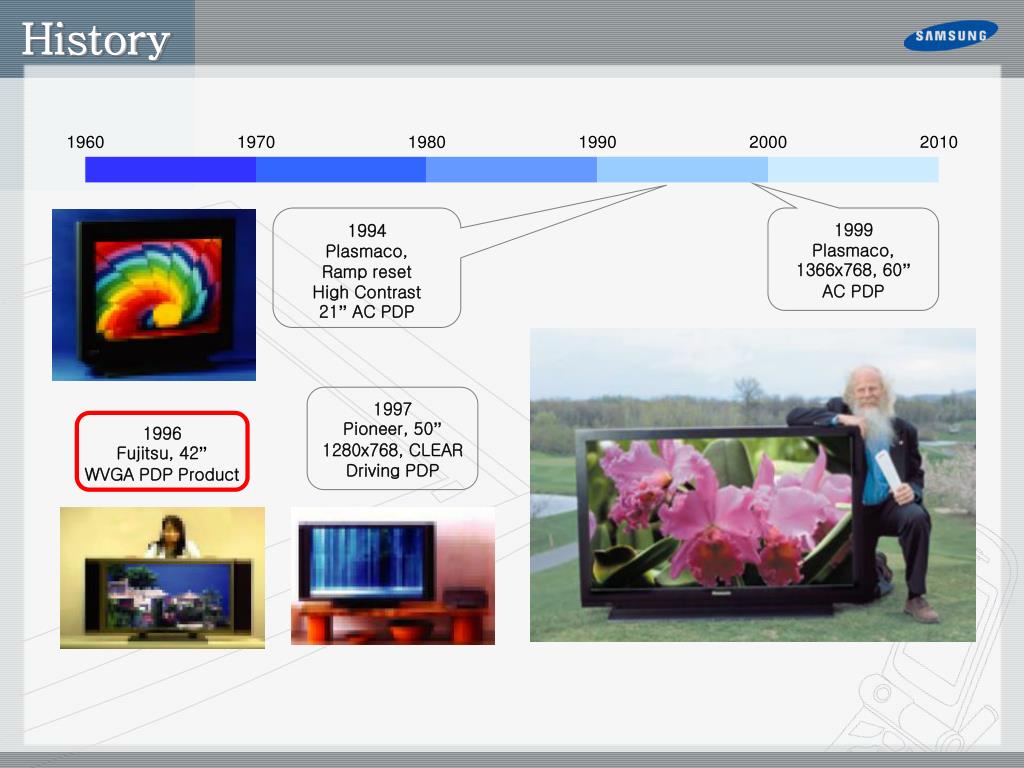1024x768 pixels.
Task: Click the "High Contrast" text line
Action: [366, 292]
